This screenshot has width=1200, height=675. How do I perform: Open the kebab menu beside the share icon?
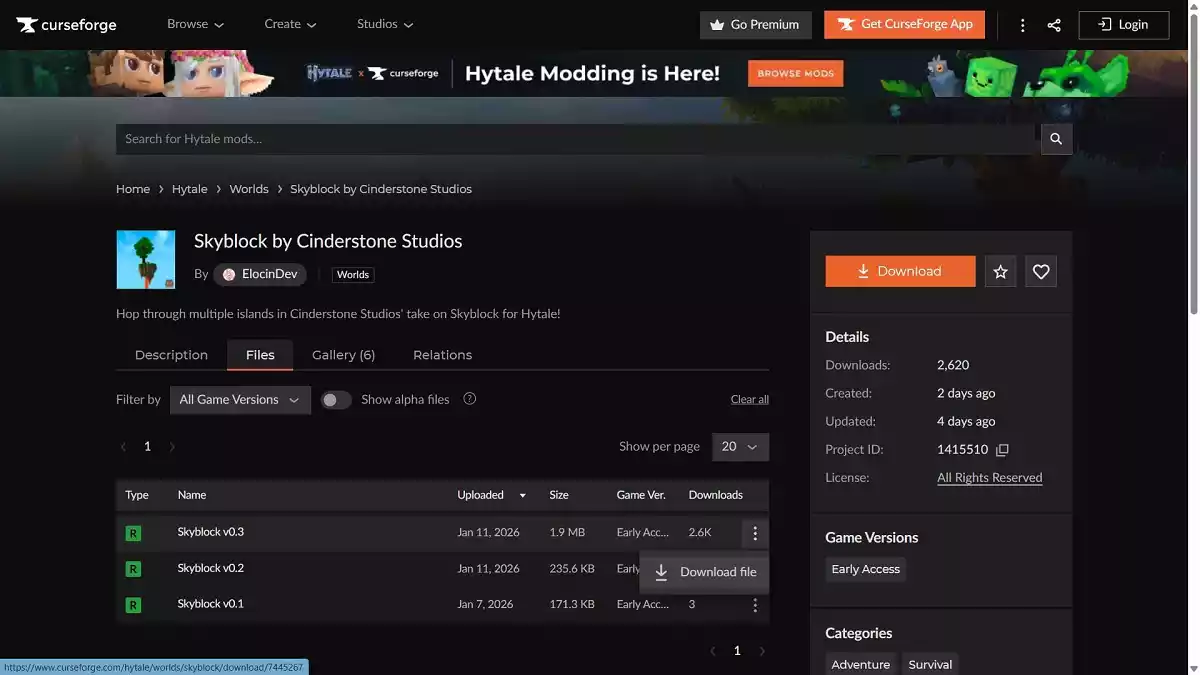1022,24
